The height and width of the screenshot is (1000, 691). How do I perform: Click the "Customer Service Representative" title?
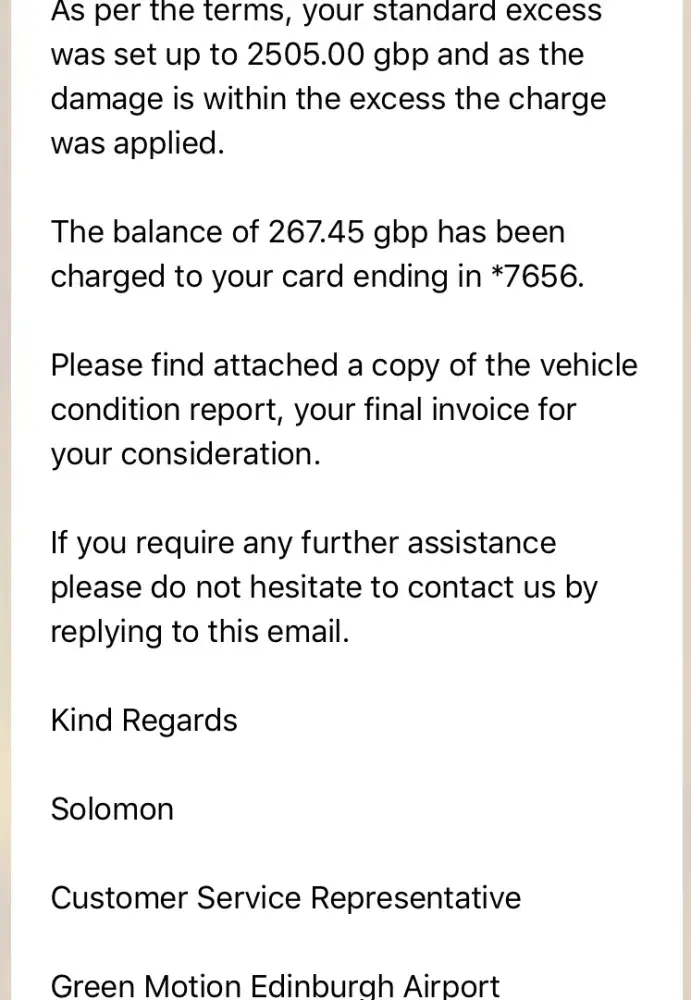(x=286, y=897)
